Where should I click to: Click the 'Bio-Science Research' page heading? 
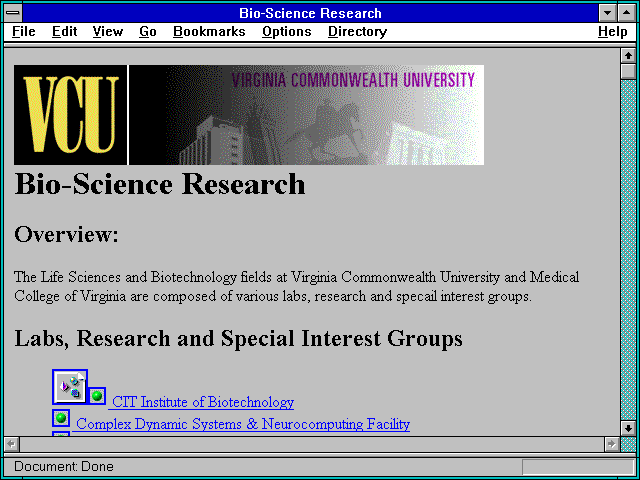click(x=160, y=184)
